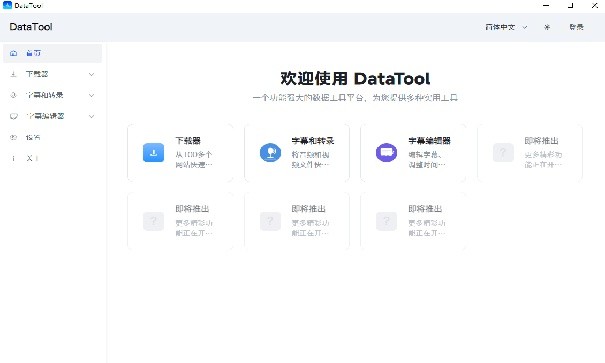Click the sidebar icon beside 字幕和转录

tap(14, 95)
